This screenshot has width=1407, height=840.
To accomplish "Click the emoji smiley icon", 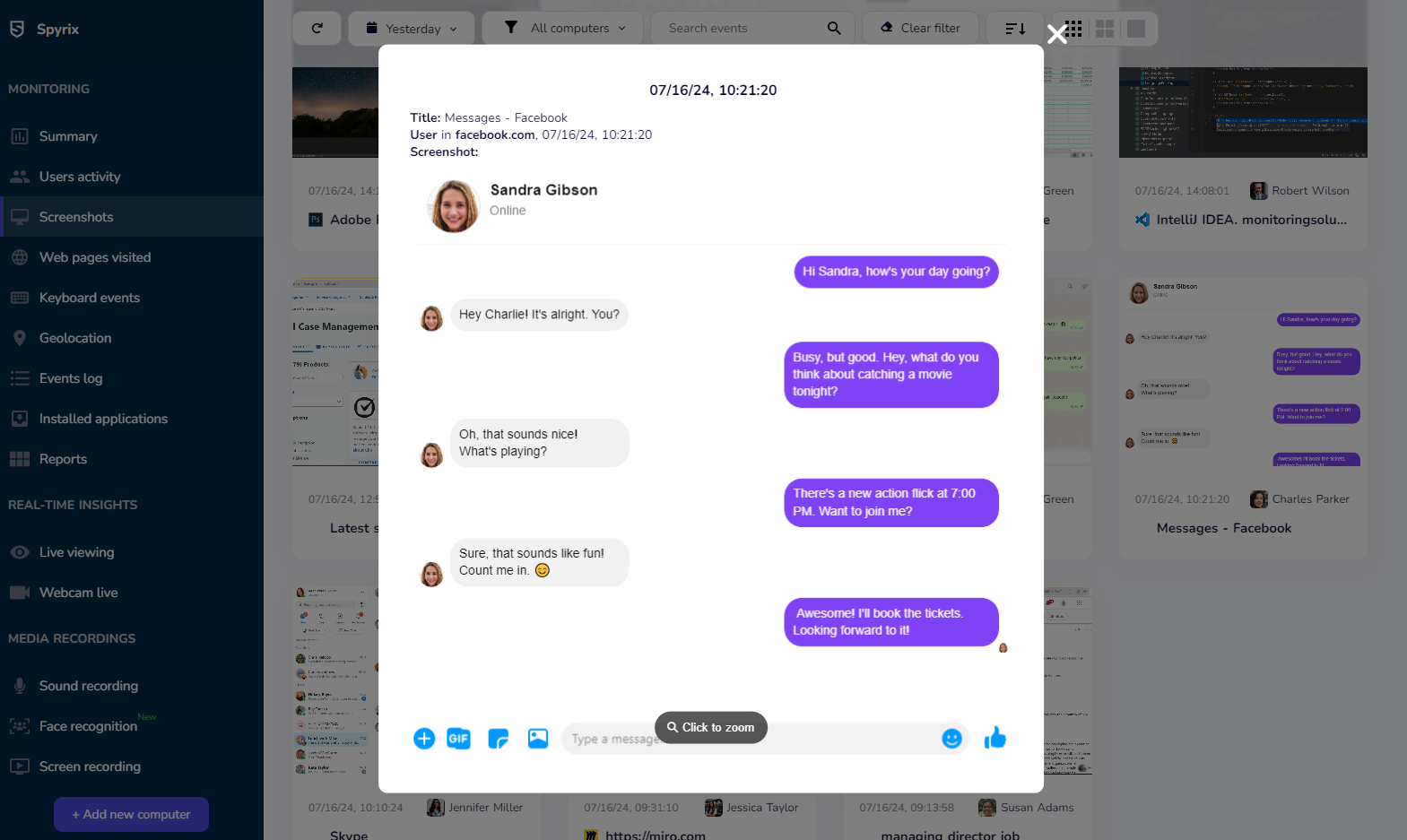I will (x=952, y=739).
